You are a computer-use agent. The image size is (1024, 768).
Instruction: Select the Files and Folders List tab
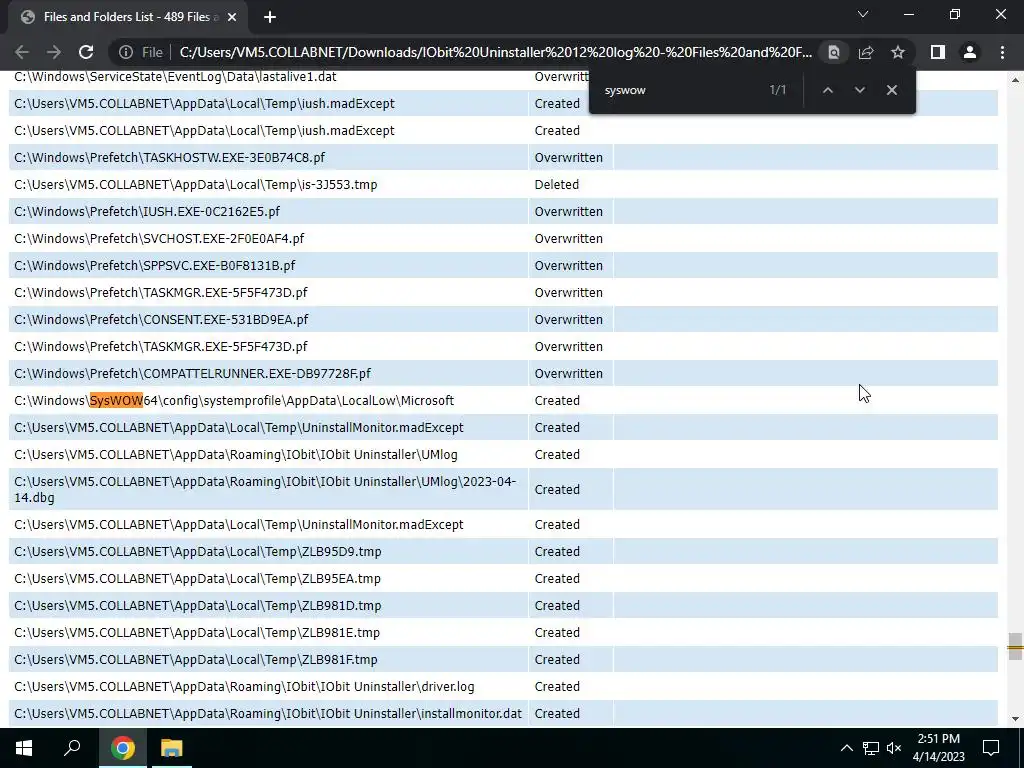[127, 17]
